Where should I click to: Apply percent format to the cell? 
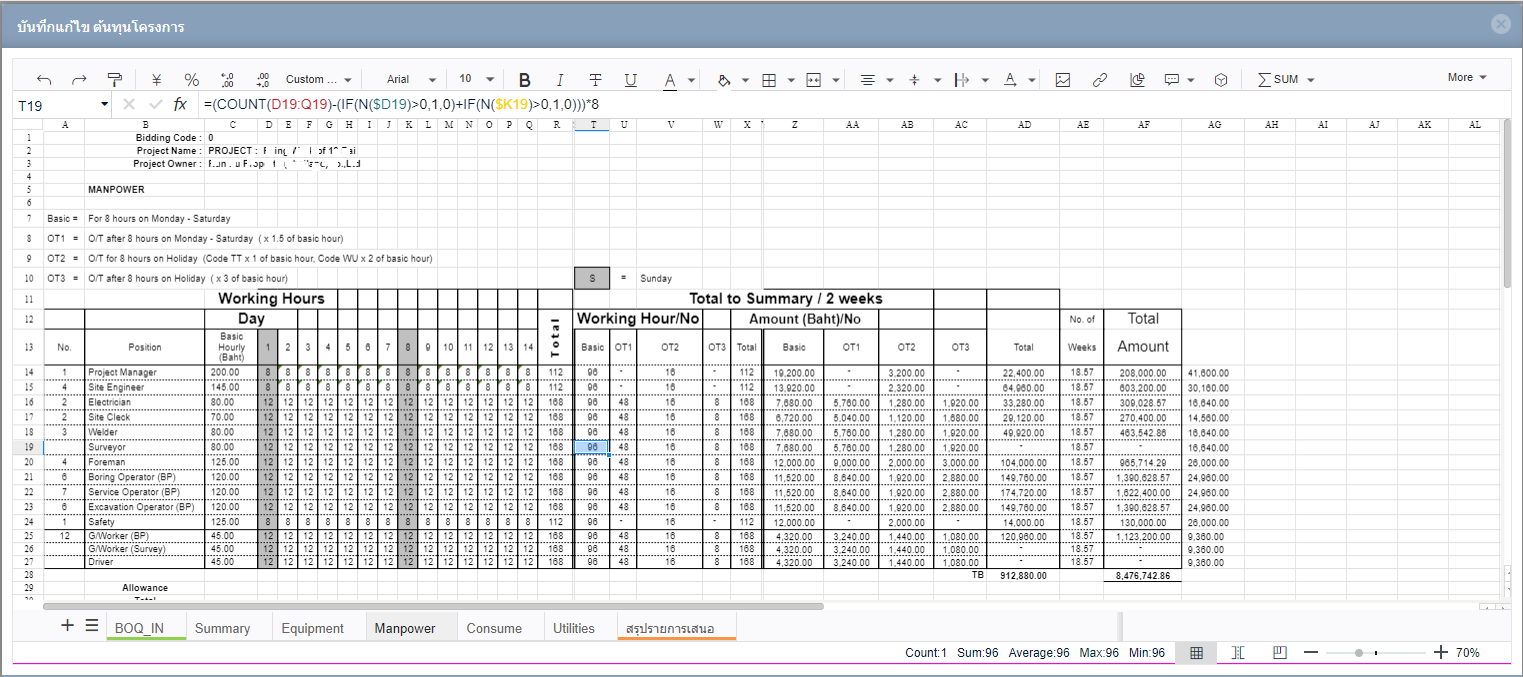point(192,80)
